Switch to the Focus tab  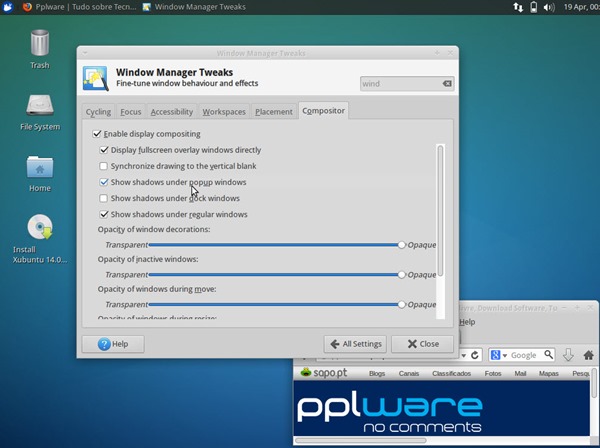[131, 112]
